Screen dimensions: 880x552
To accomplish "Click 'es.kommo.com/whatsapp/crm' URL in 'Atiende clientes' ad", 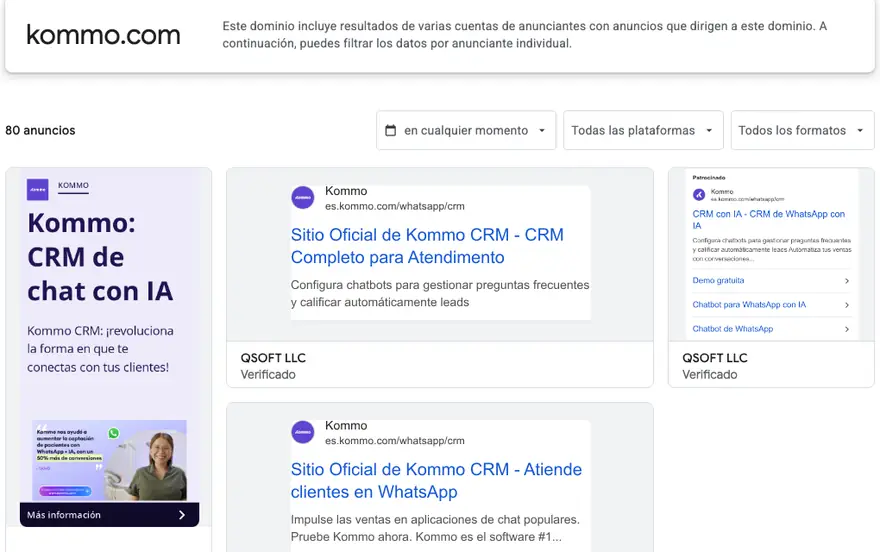I will pyautogui.click(x=395, y=440).
